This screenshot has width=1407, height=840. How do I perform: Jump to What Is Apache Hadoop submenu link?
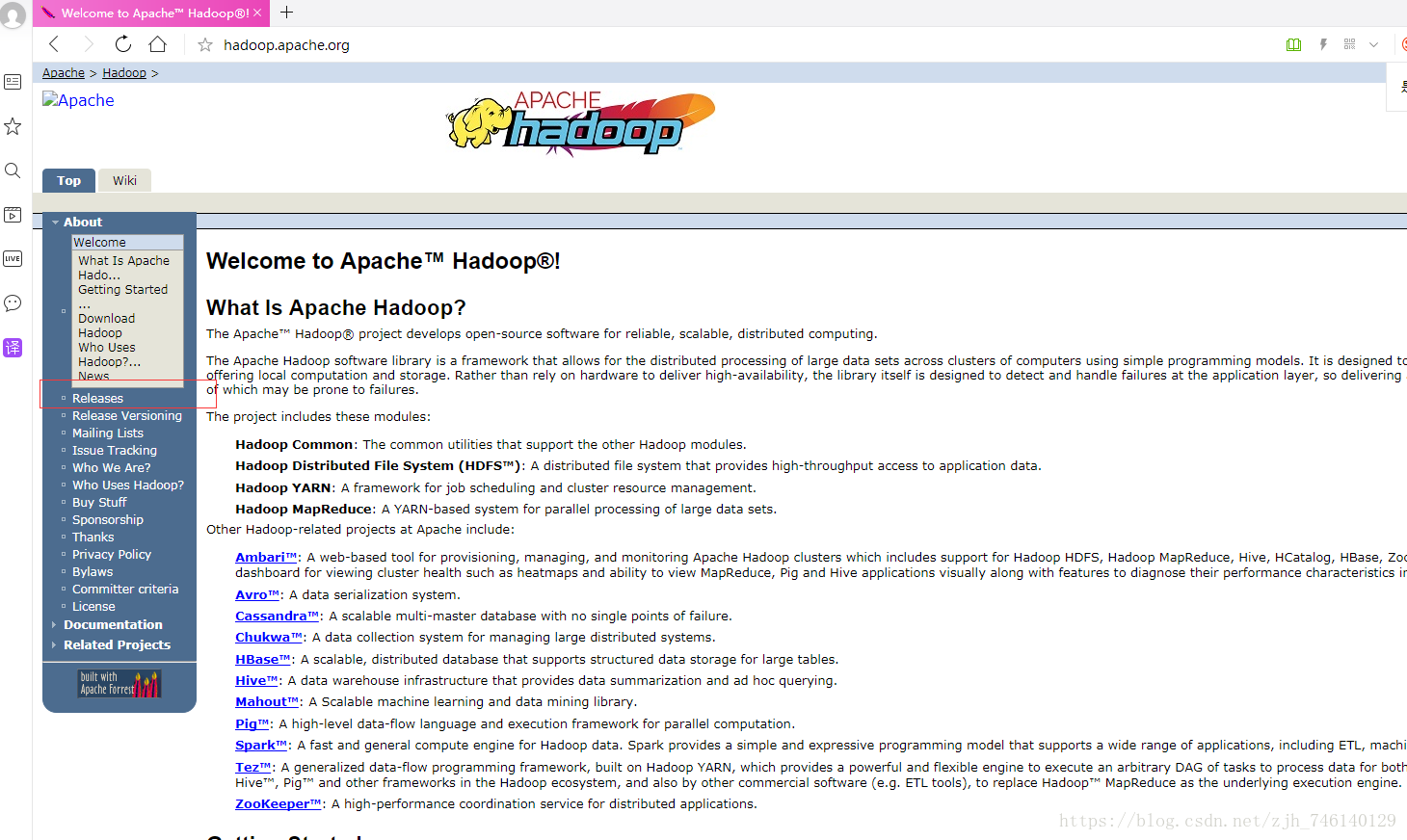pyautogui.click(x=123, y=268)
